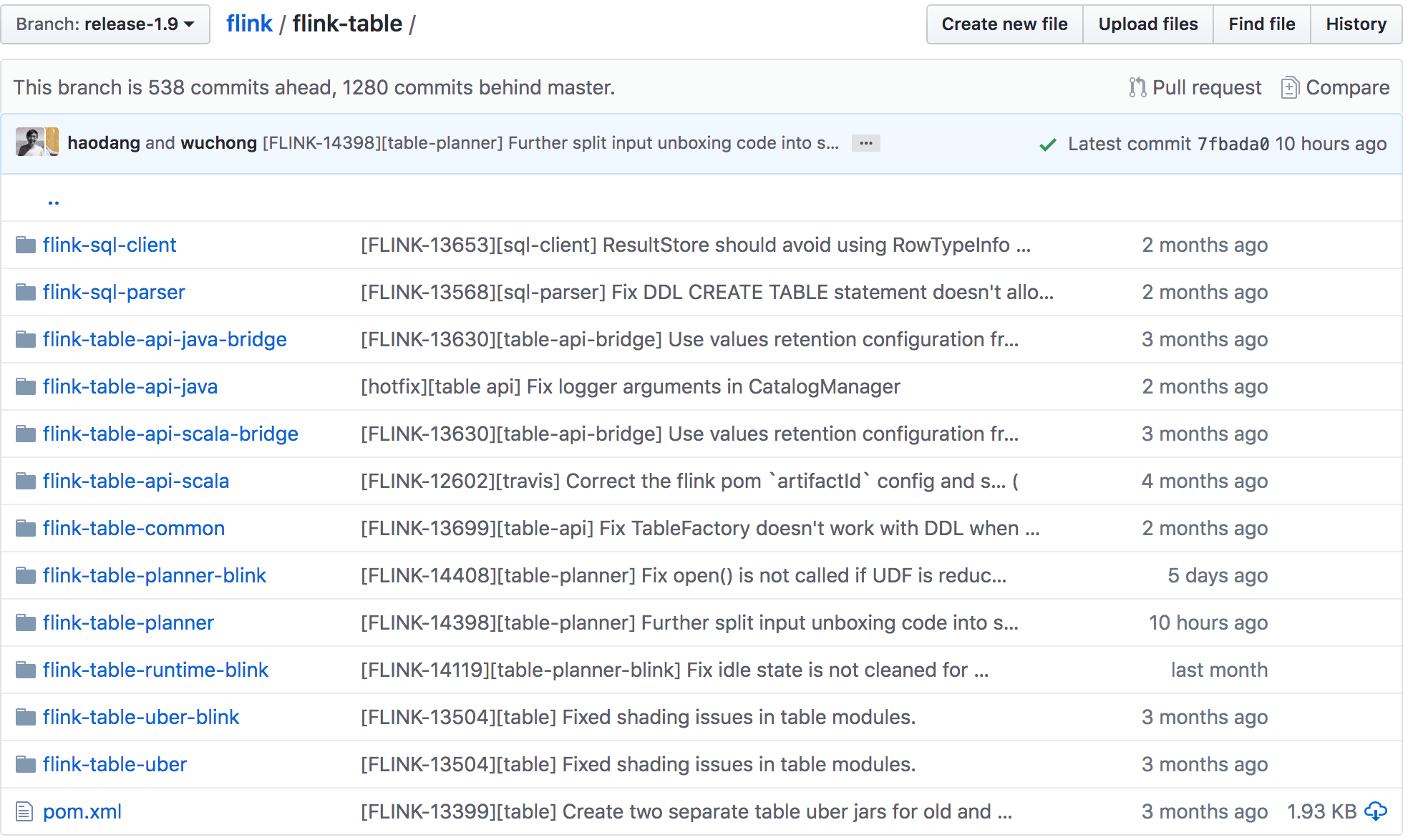Click the green commit status checkmark
Viewport: 1413px width, 840px height.
pos(1048,145)
